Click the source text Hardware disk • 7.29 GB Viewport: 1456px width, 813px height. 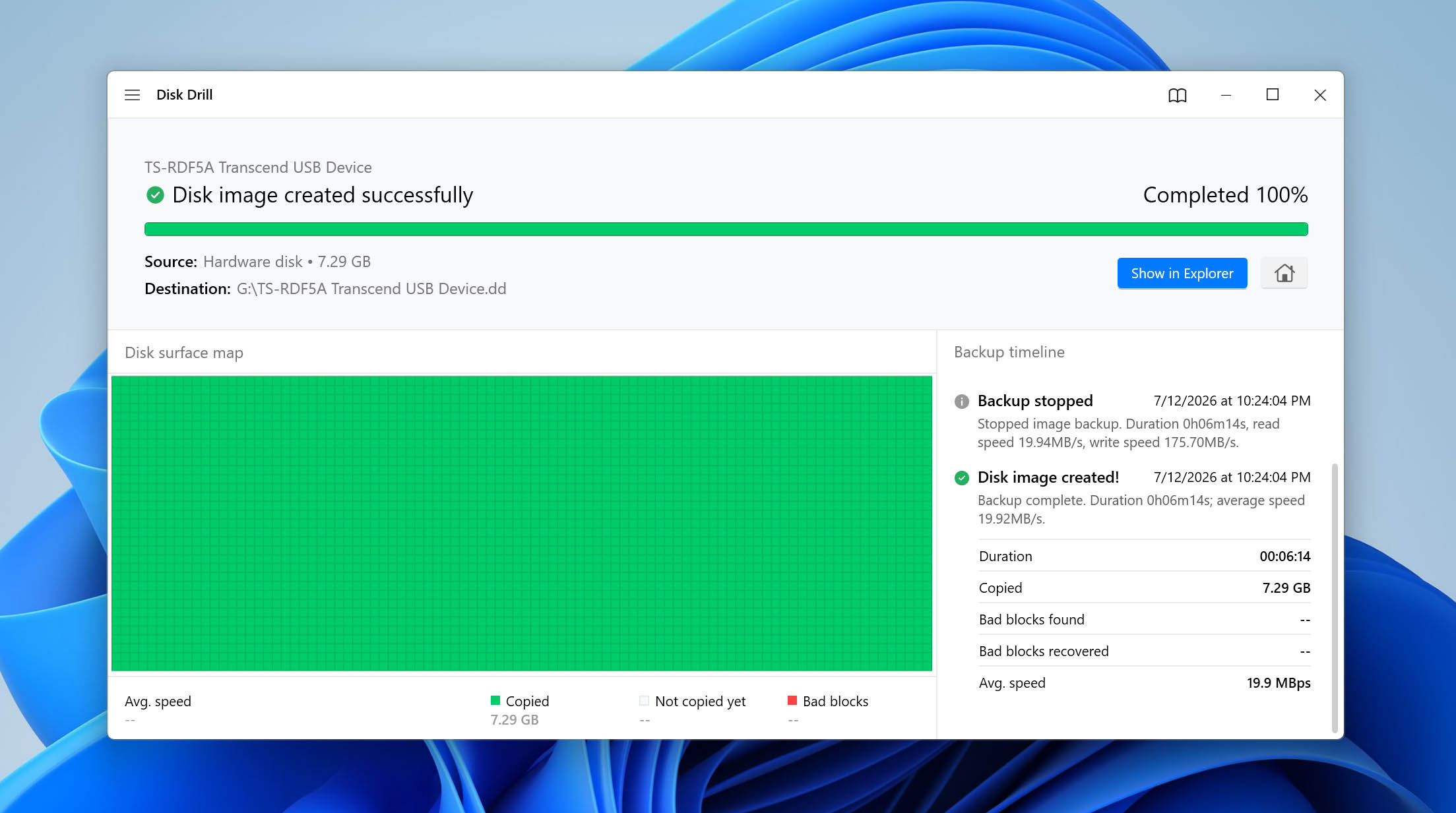pos(287,262)
